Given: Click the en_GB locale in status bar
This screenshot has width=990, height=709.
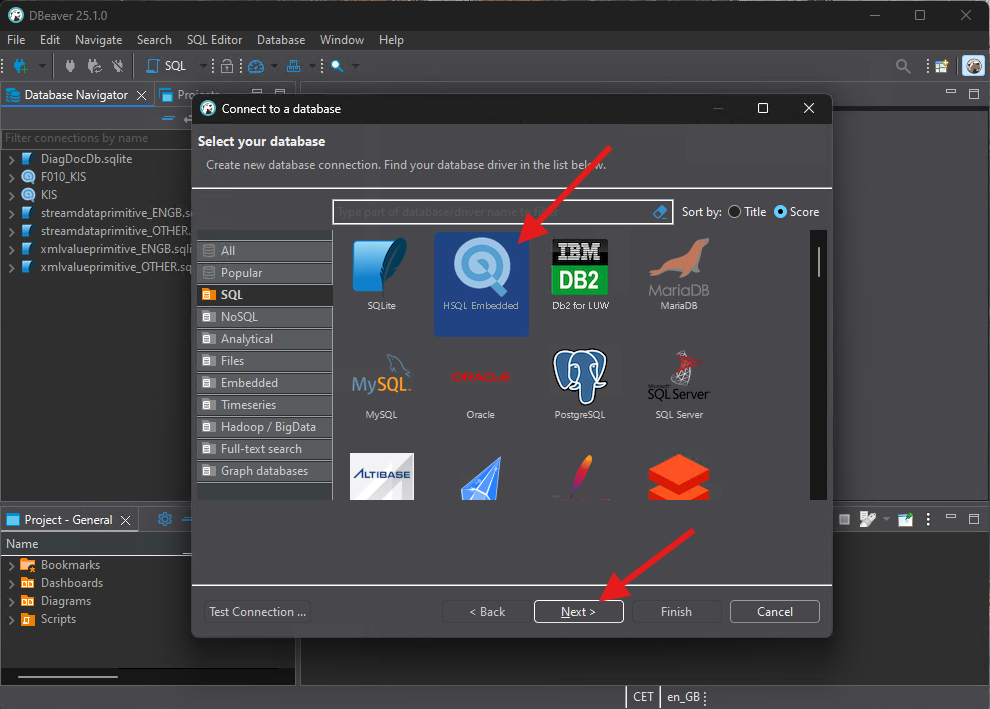Looking at the screenshot, I should pyautogui.click(x=683, y=697).
